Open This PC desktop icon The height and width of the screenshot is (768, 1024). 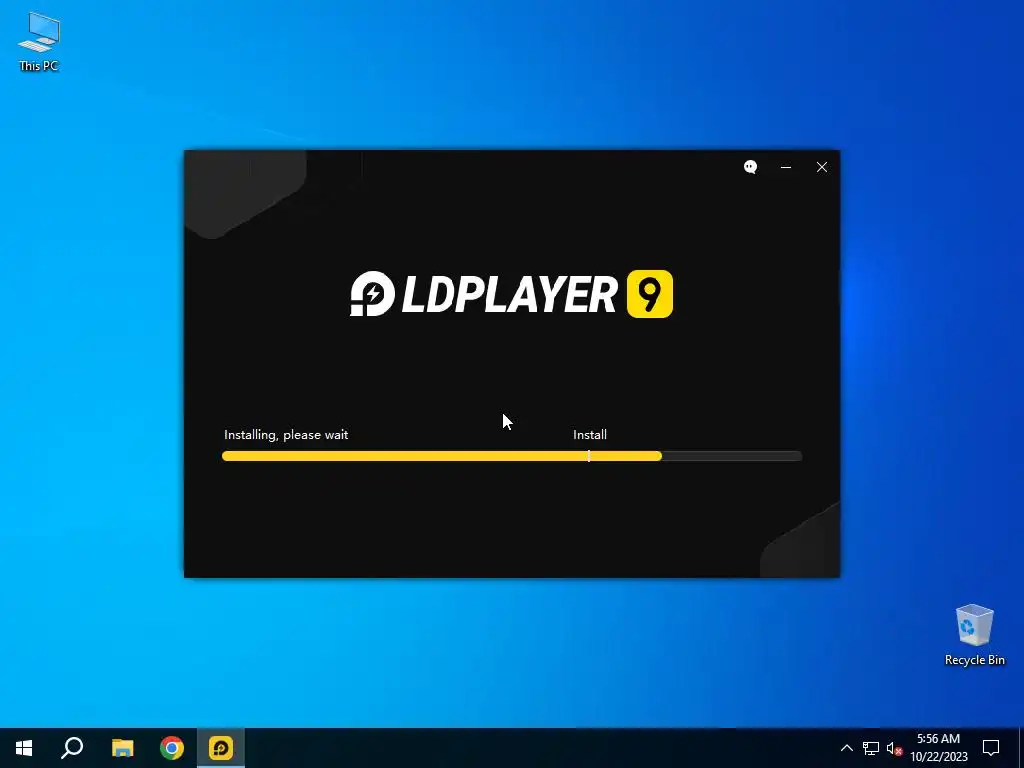coord(39,42)
